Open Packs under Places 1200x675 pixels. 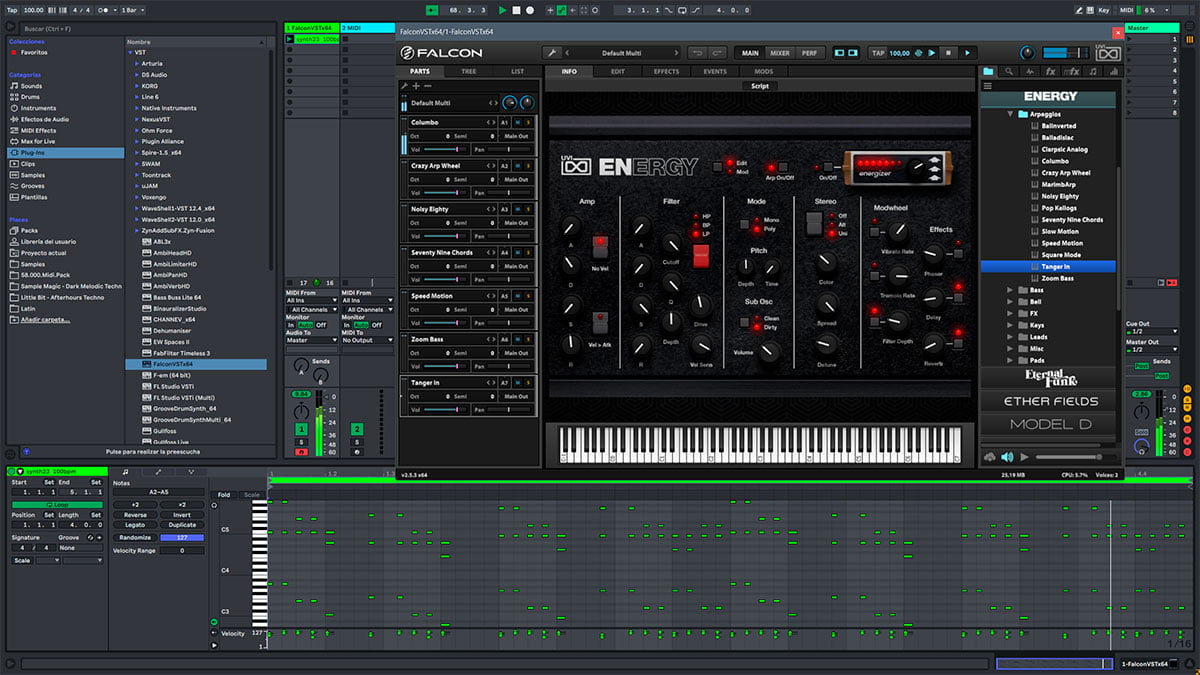(x=29, y=230)
